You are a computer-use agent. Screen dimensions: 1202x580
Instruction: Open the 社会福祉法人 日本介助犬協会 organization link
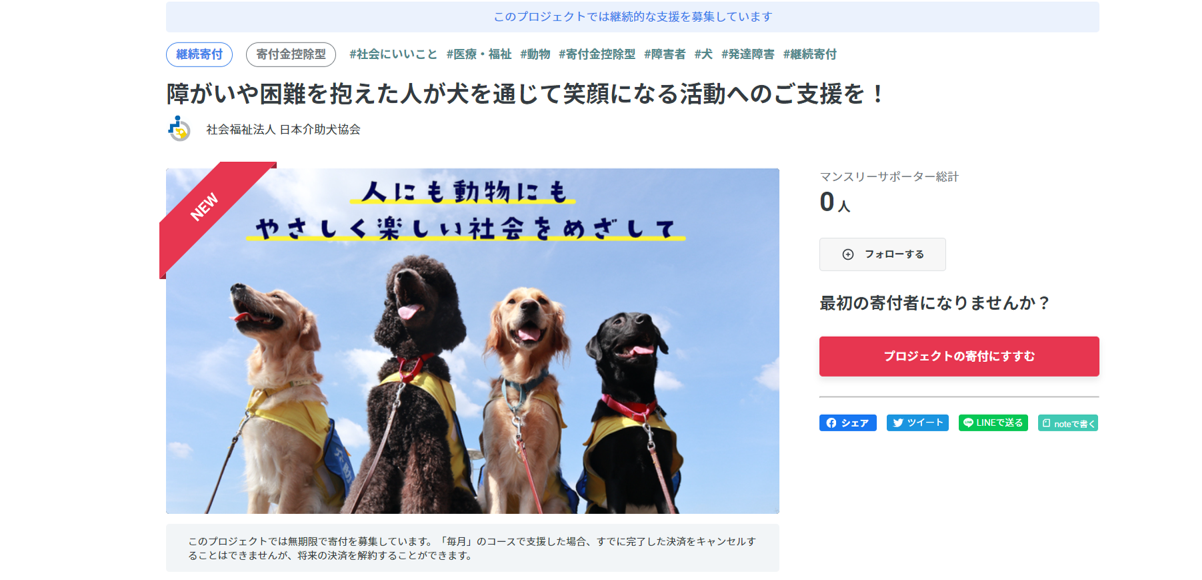point(283,129)
